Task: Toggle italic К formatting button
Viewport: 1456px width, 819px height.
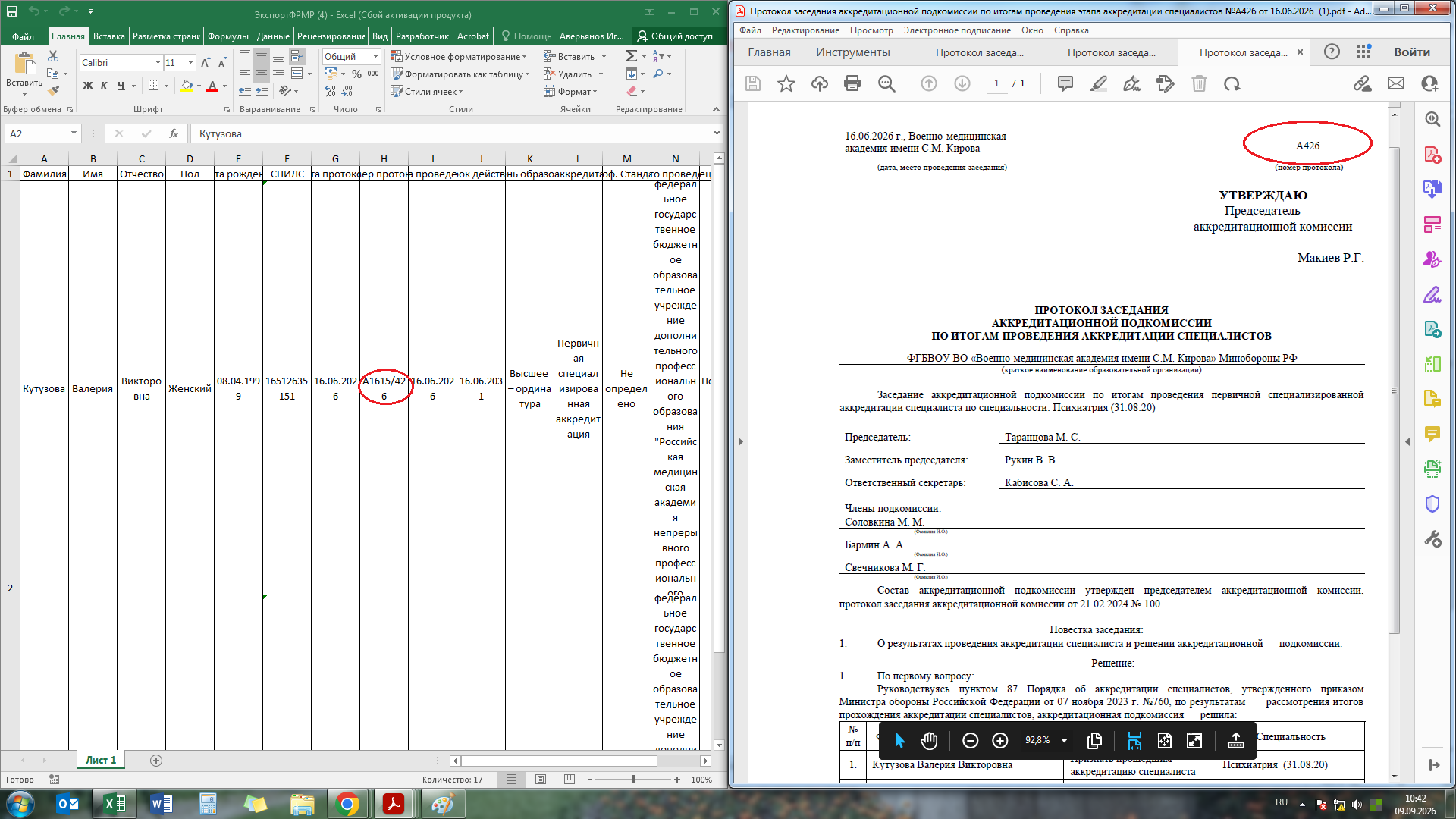Action: click(104, 86)
